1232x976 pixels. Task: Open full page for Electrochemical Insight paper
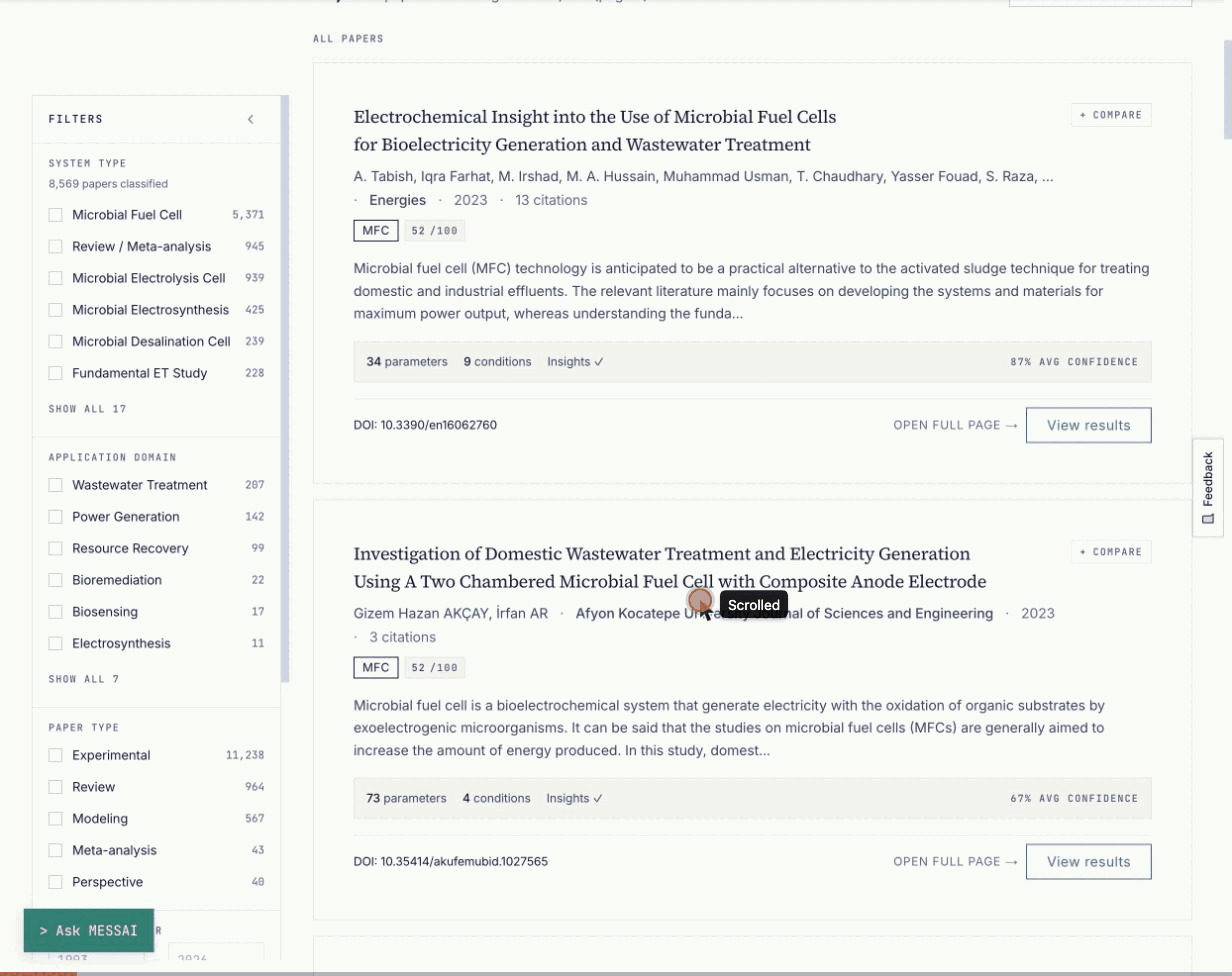(955, 425)
